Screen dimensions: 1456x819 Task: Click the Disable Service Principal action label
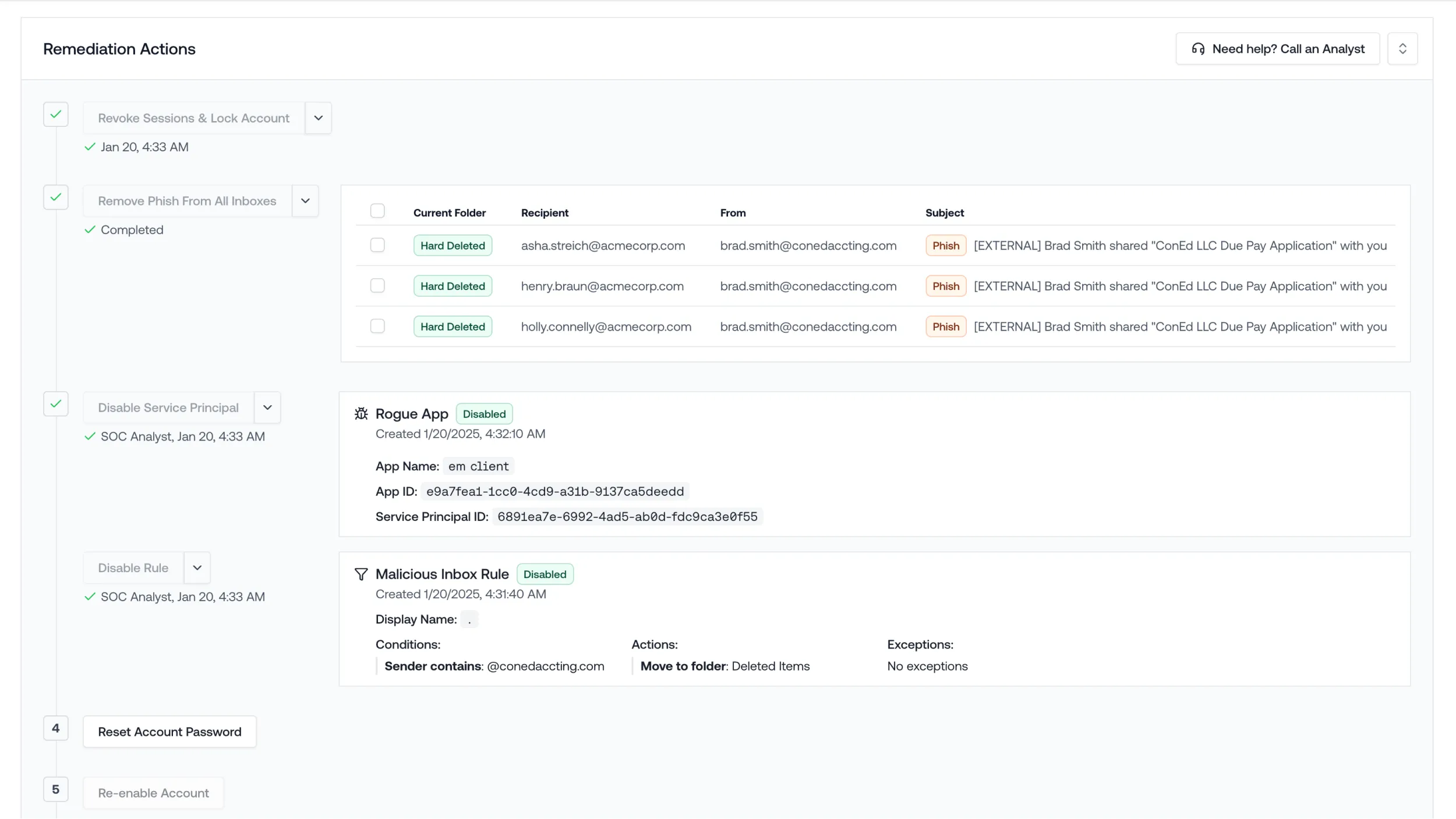tap(168, 407)
